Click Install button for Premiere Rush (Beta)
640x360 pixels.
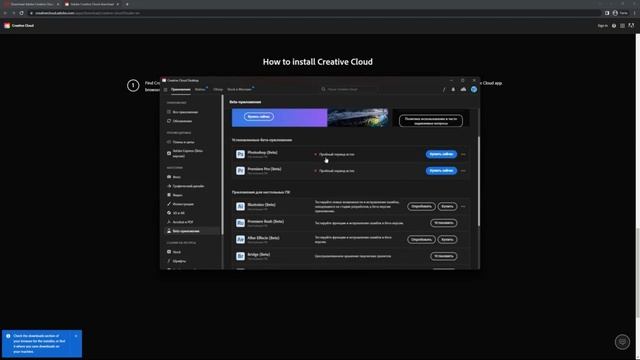coord(444,223)
